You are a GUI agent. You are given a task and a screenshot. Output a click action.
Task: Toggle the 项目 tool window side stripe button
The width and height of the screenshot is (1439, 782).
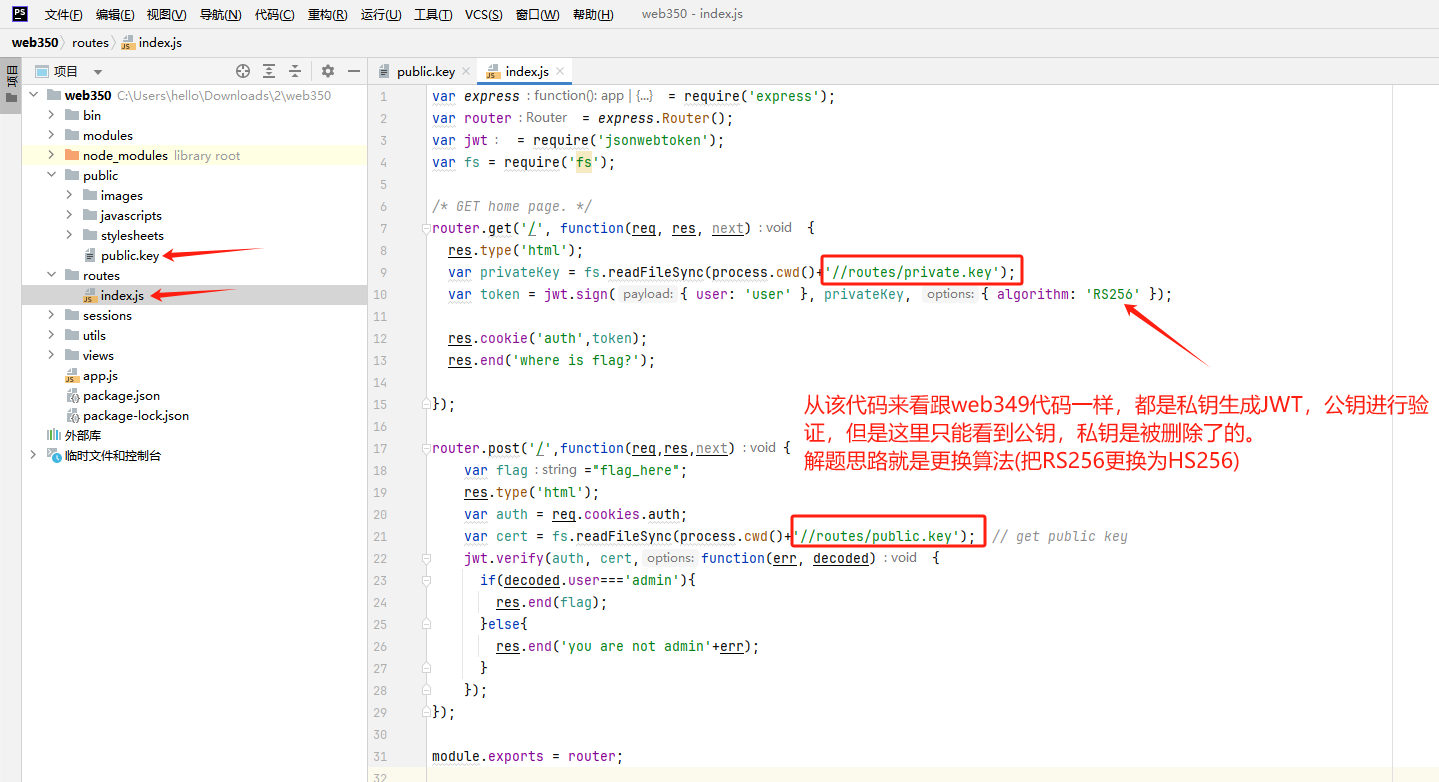tap(11, 84)
